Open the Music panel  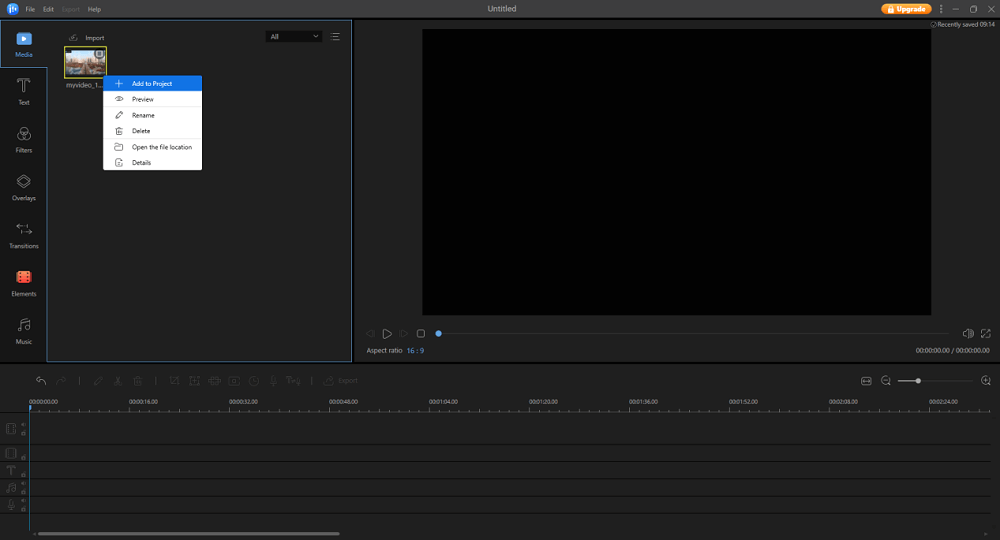(x=23, y=331)
